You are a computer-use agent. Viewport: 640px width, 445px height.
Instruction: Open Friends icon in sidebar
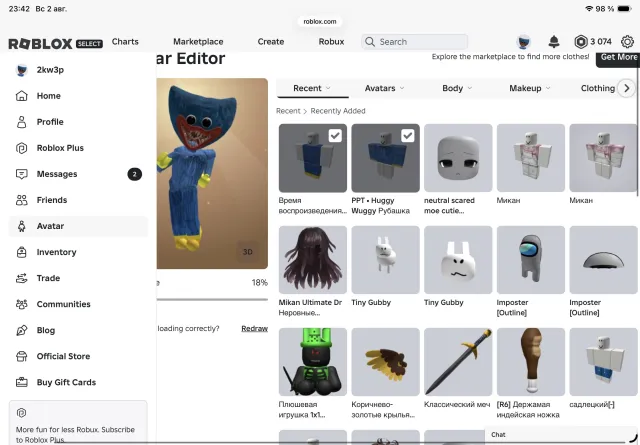(22, 200)
